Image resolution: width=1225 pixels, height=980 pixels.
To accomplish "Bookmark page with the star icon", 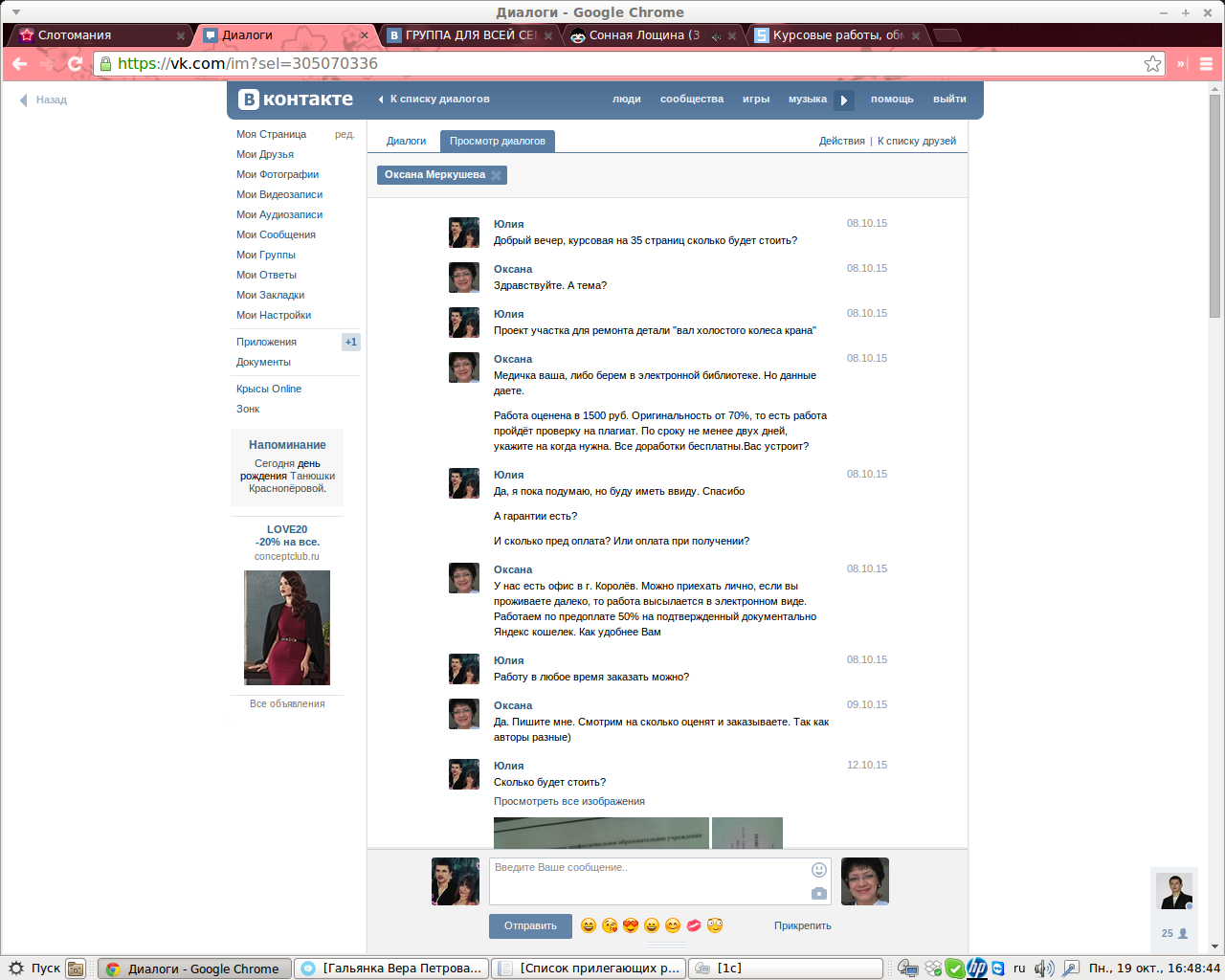I will [x=1152, y=64].
